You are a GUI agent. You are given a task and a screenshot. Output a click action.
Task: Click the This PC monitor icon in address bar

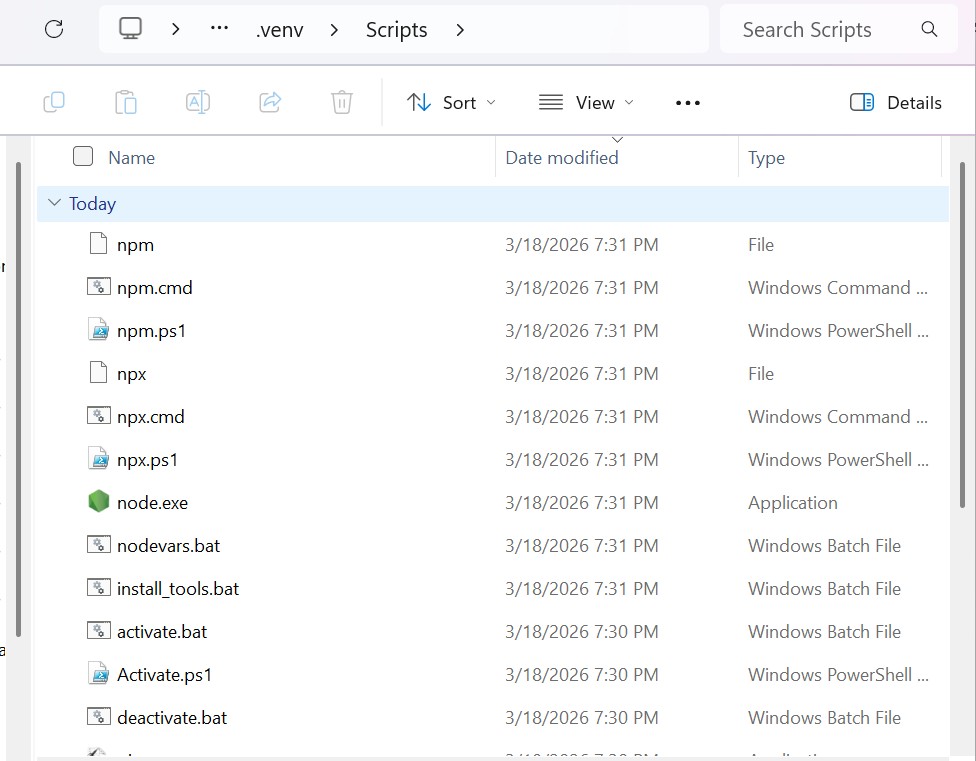[x=131, y=29]
